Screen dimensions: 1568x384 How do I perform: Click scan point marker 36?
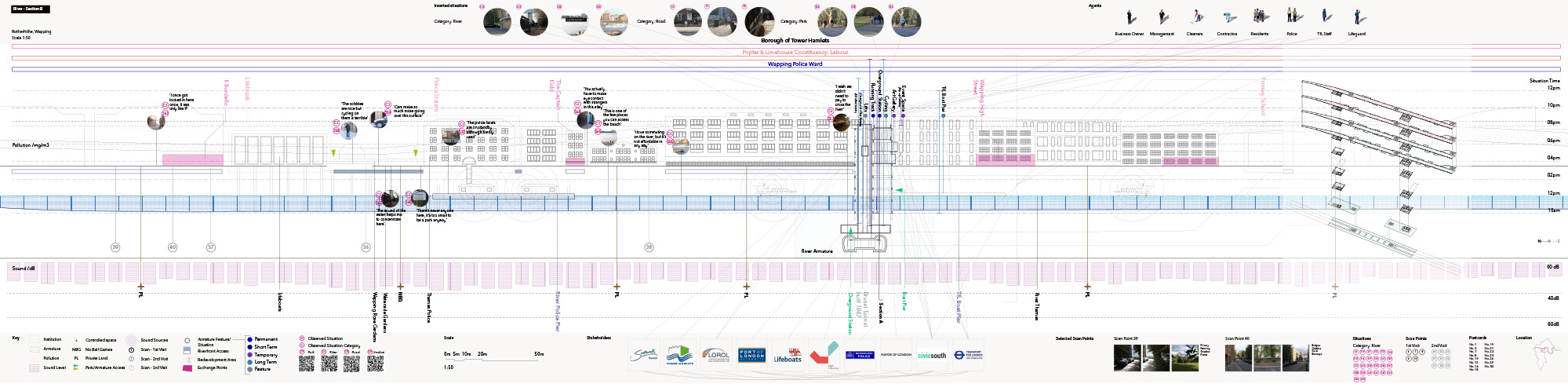tap(366, 247)
